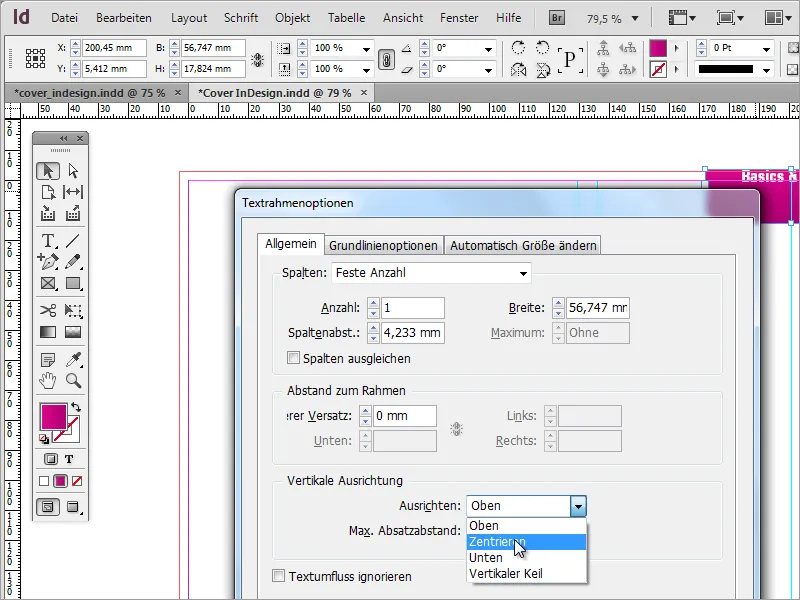This screenshot has height=600, width=800.
Task: Open the Objekt menu
Action: coord(292,18)
